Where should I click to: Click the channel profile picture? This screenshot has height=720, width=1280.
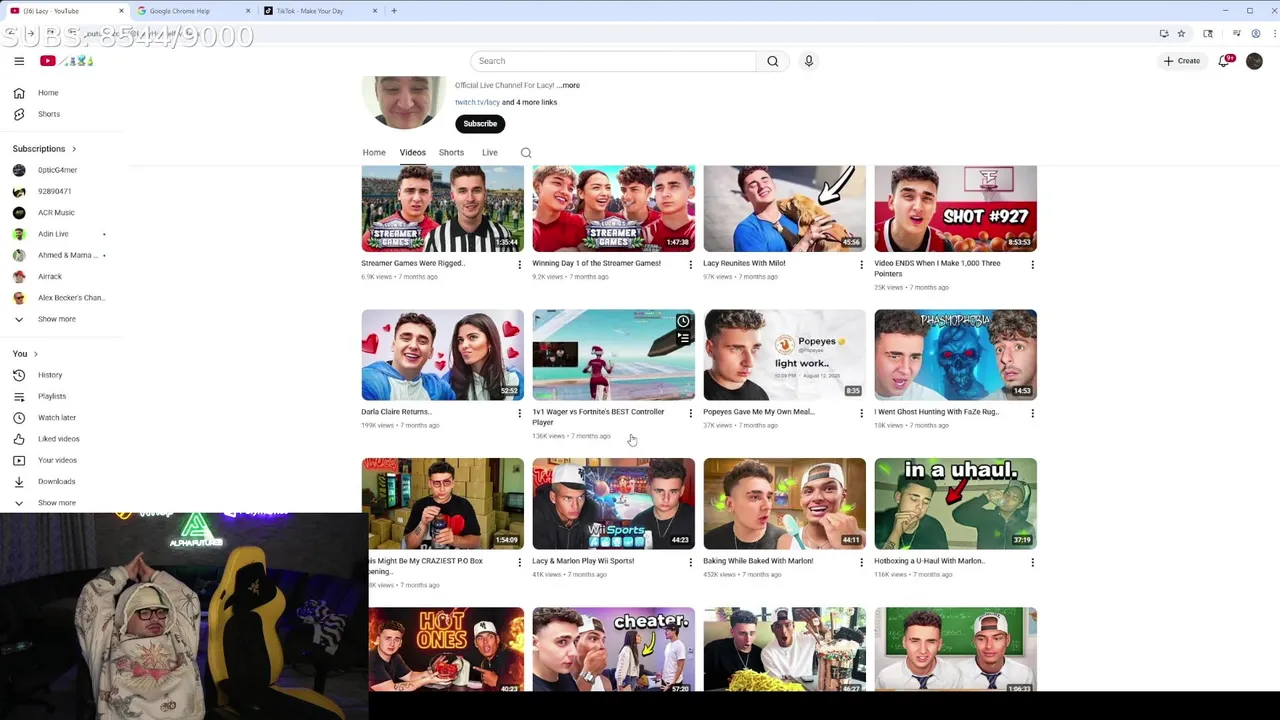404,101
